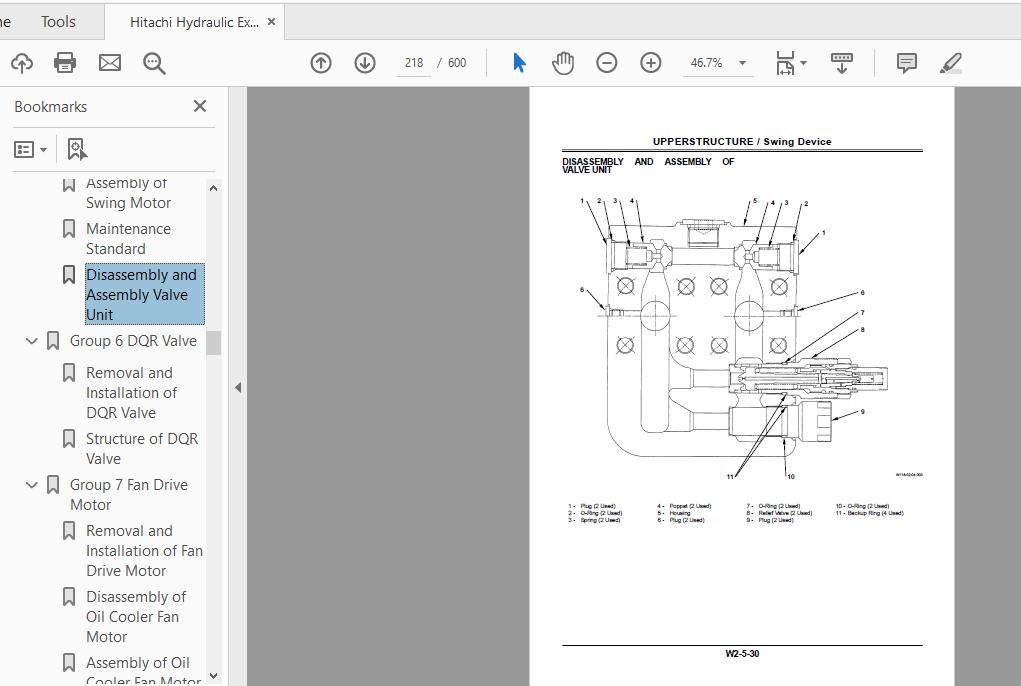Viewport: 1021px width, 686px height.
Task: Open the zoom percentage dropdown
Action: coord(741,62)
